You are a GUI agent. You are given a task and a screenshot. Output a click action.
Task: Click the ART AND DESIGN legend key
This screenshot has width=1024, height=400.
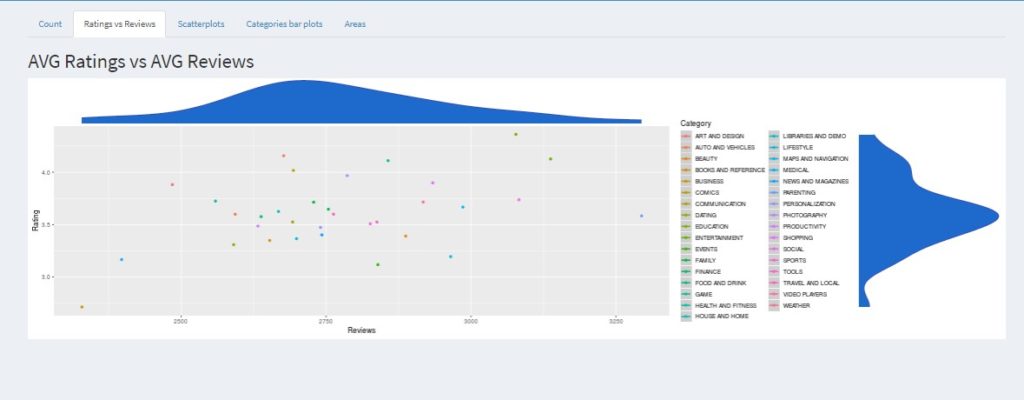(x=686, y=136)
